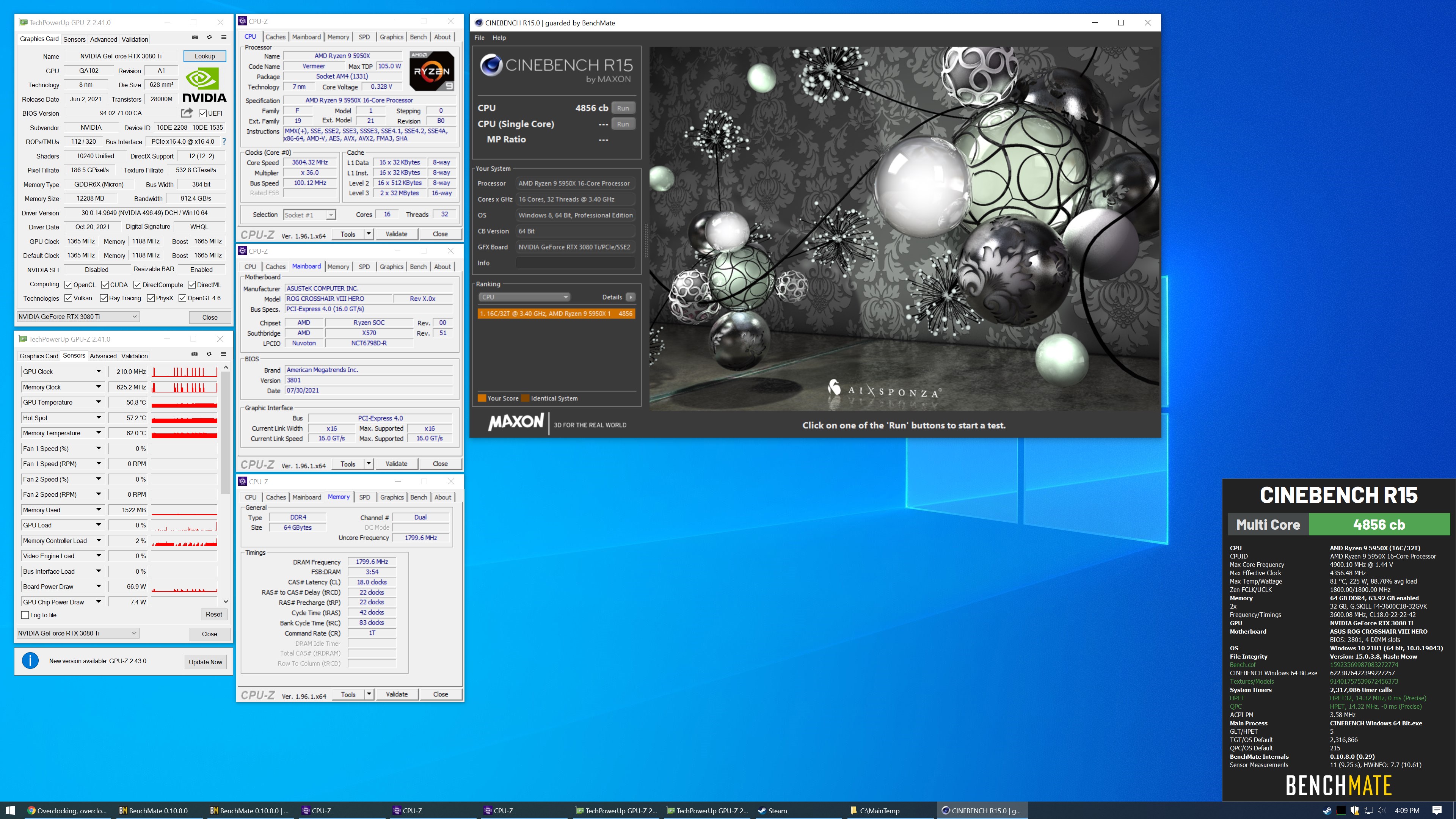Click the GPU-Z Sensors scroll down arrow
The height and width of the screenshot is (819, 1456).
226,602
